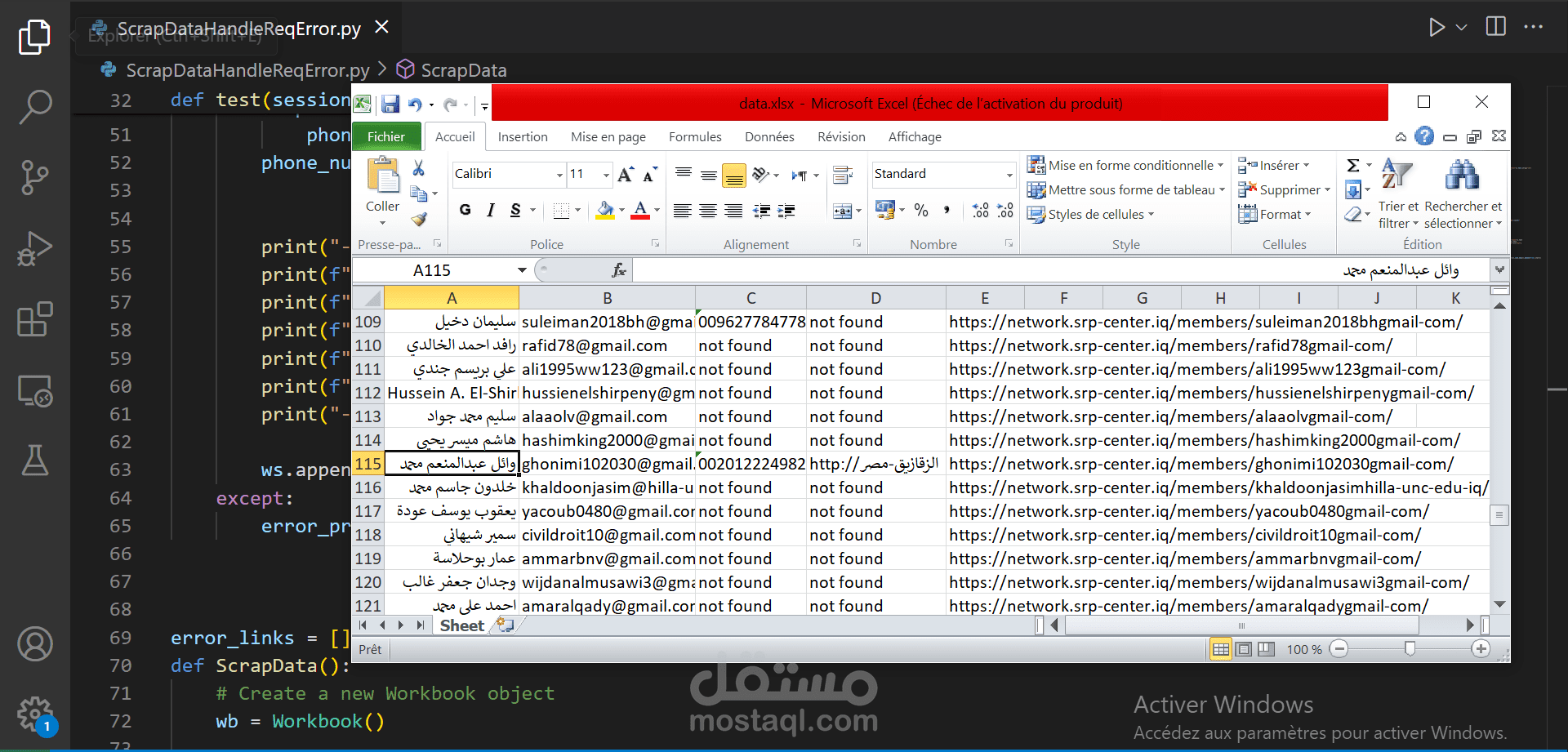Click the zoom in plus button
Screen dimensions: 1568x752
coord(1481,648)
